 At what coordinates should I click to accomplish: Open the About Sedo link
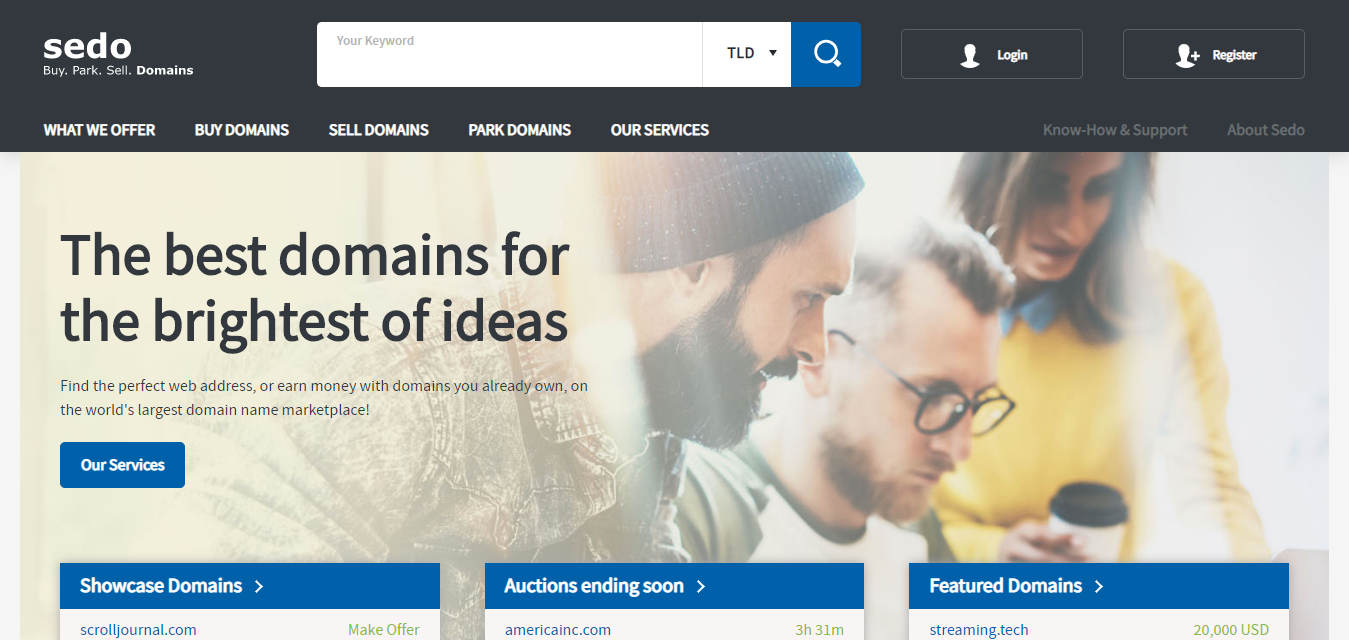1265,130
